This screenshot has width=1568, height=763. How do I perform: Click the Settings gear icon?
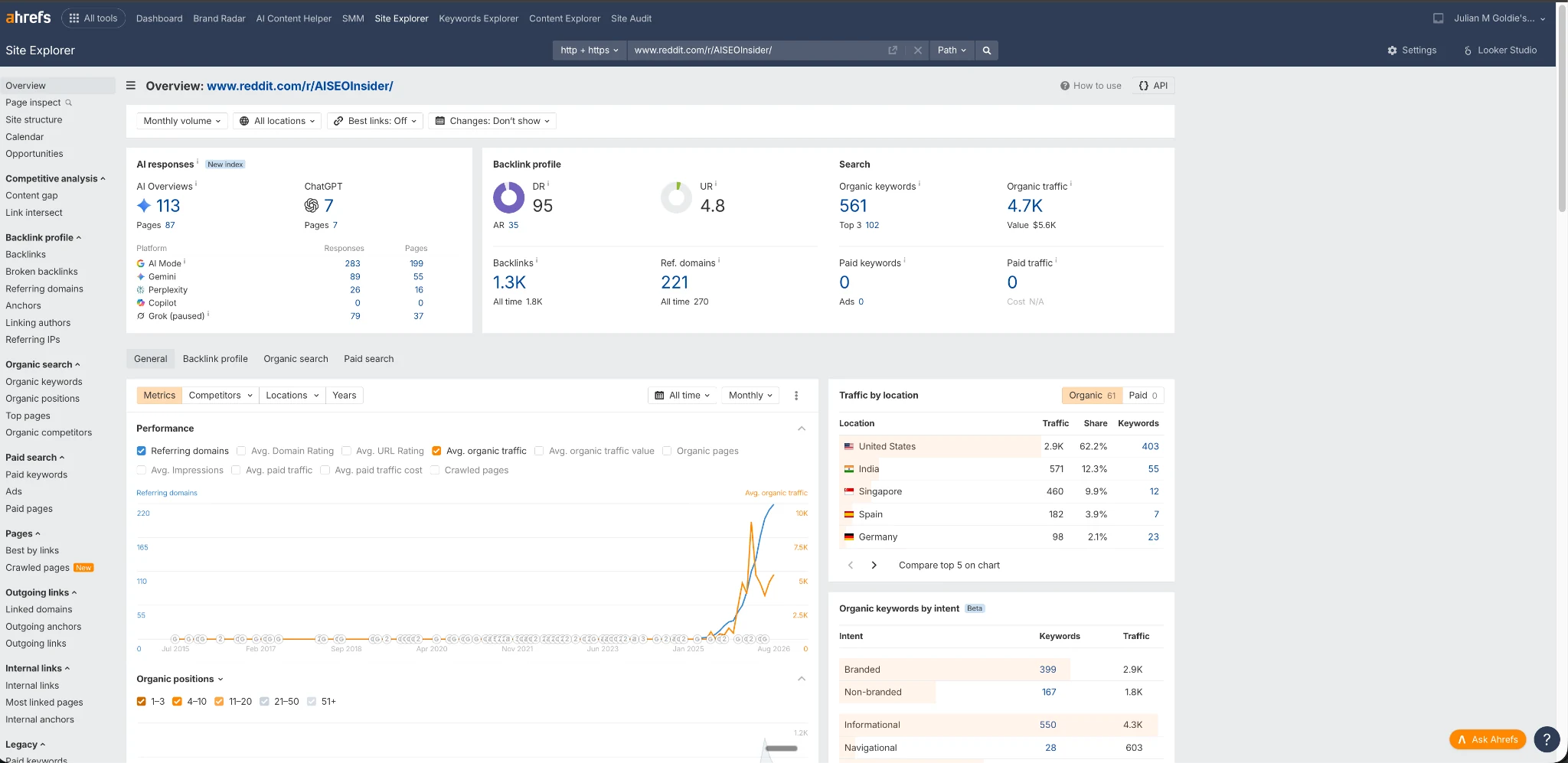tap(1392, 51)
